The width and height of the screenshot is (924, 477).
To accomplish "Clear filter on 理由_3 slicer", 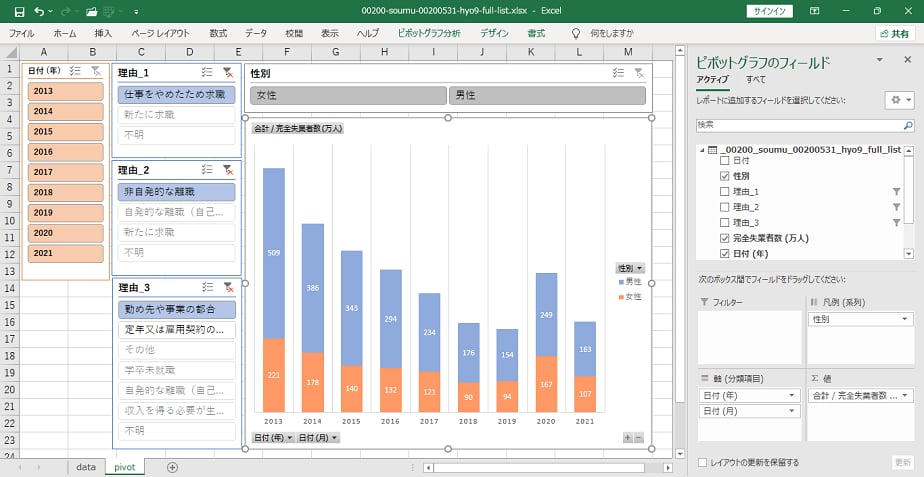I will pos(228,288).
